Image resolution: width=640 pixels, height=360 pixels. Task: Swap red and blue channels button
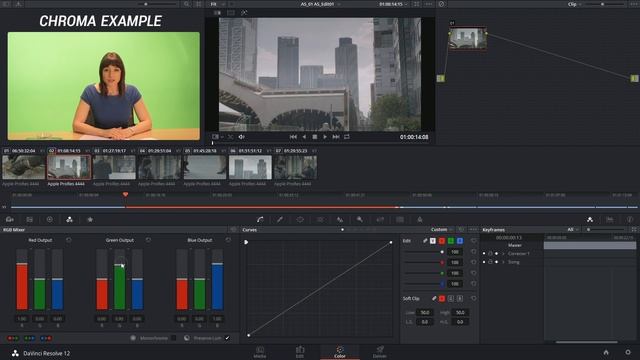(x=46, y=338)
